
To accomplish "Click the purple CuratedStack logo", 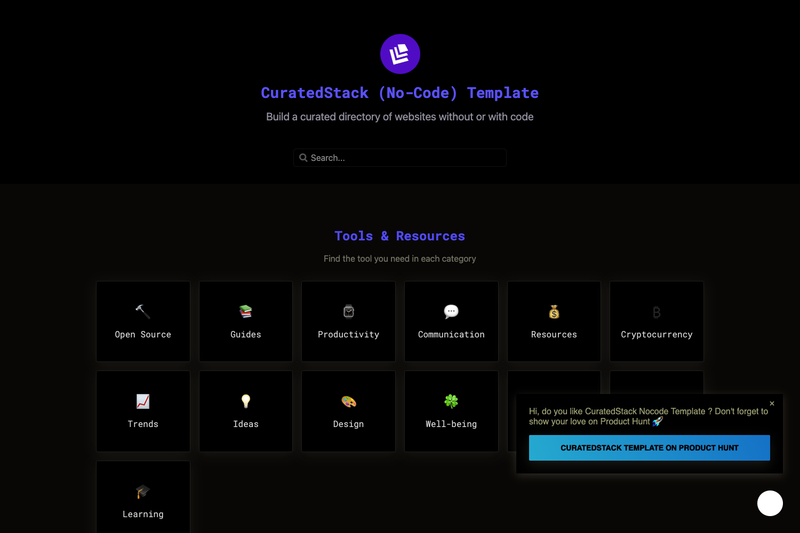I will point(400,54).
